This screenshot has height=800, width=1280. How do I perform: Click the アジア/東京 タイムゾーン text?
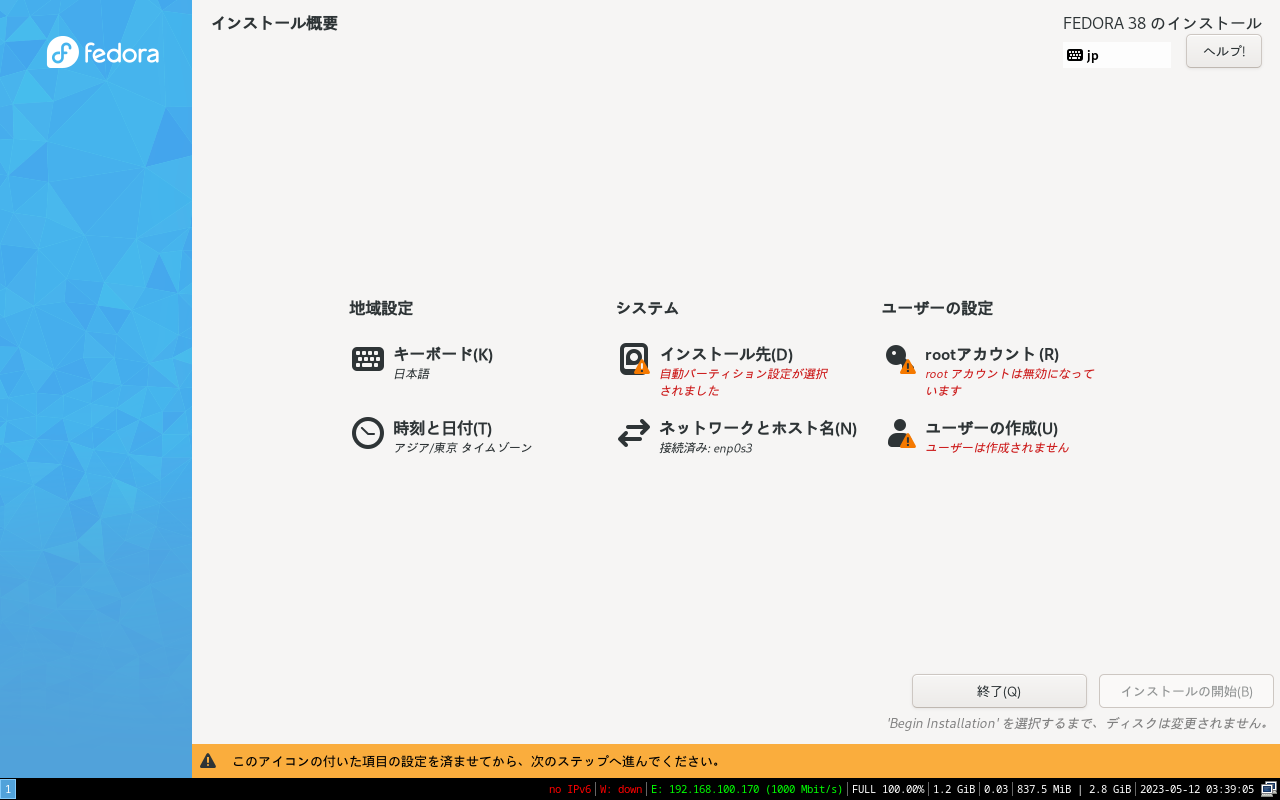(x=462, y=448)
